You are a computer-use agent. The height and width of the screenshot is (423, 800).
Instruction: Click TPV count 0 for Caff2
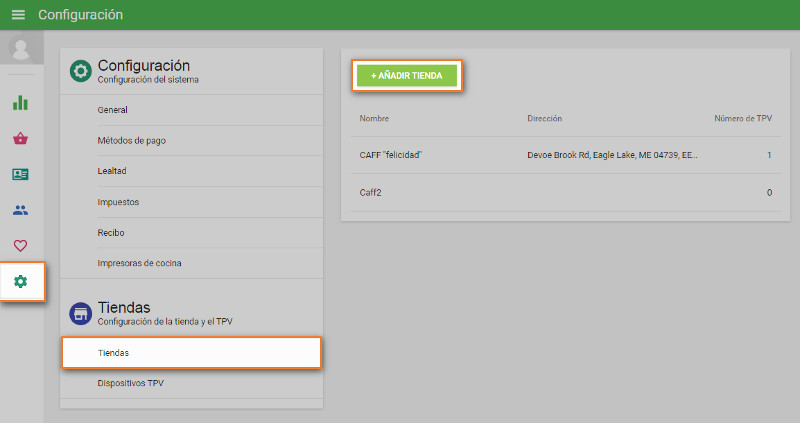tap(769, 193)
